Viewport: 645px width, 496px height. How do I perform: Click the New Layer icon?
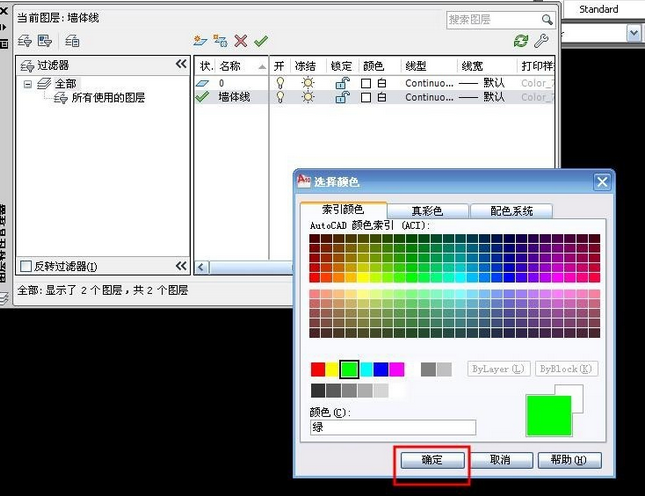tap(201, 41)
